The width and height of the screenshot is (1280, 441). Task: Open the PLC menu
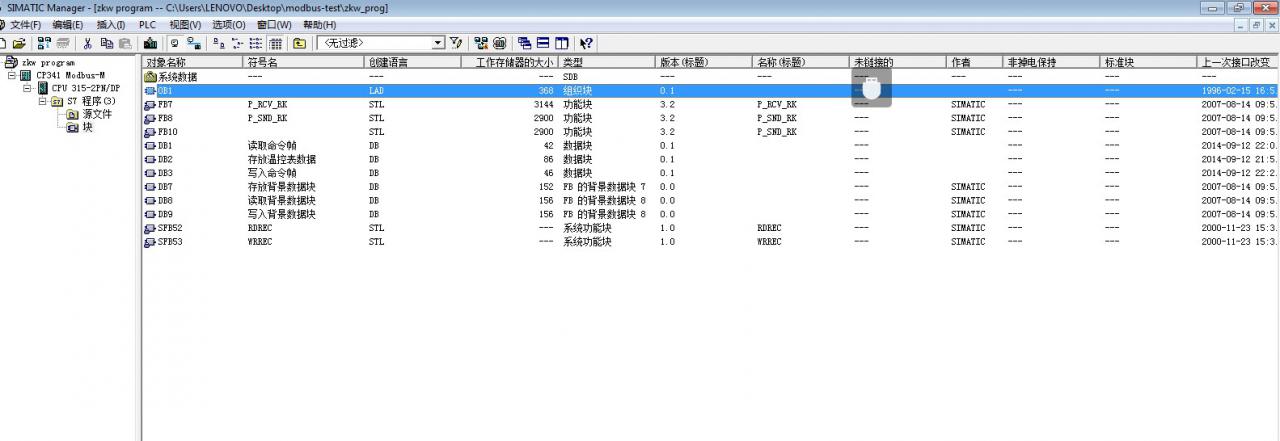tap(147, 24)
